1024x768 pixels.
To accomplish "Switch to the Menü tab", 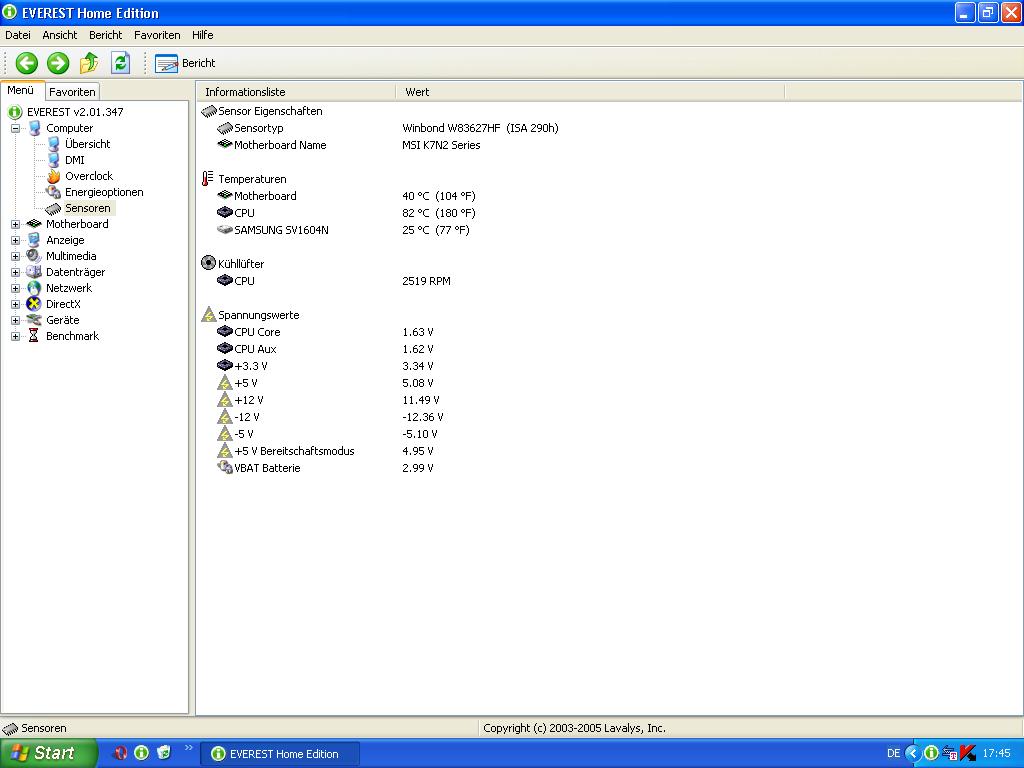I will (x=21, y=90).
